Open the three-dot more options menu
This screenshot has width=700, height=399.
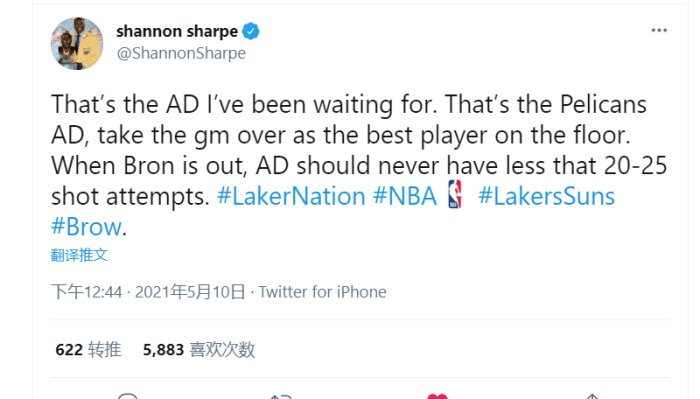pos(659,30)
